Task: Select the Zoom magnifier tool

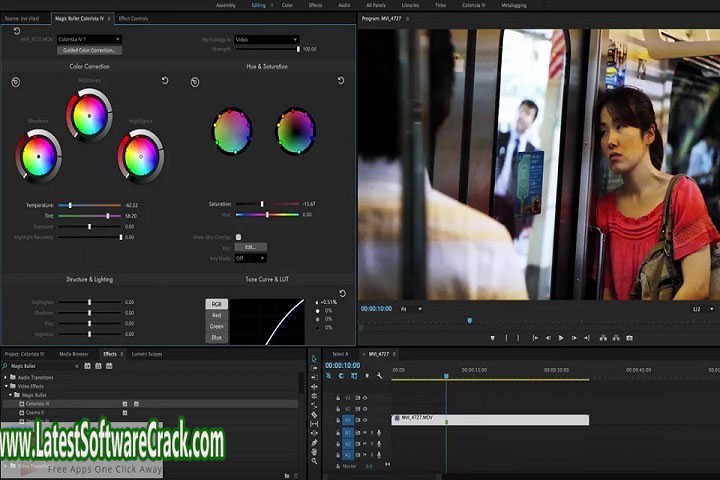Action: click(314, 461)
